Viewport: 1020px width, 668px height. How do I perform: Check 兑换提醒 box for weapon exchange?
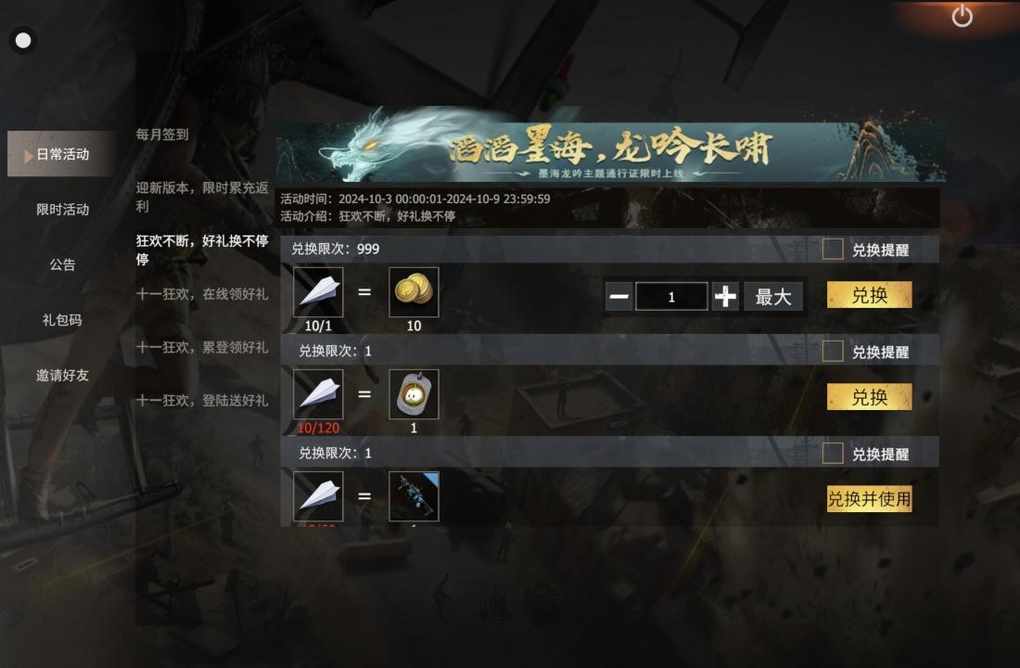(833, 453)
